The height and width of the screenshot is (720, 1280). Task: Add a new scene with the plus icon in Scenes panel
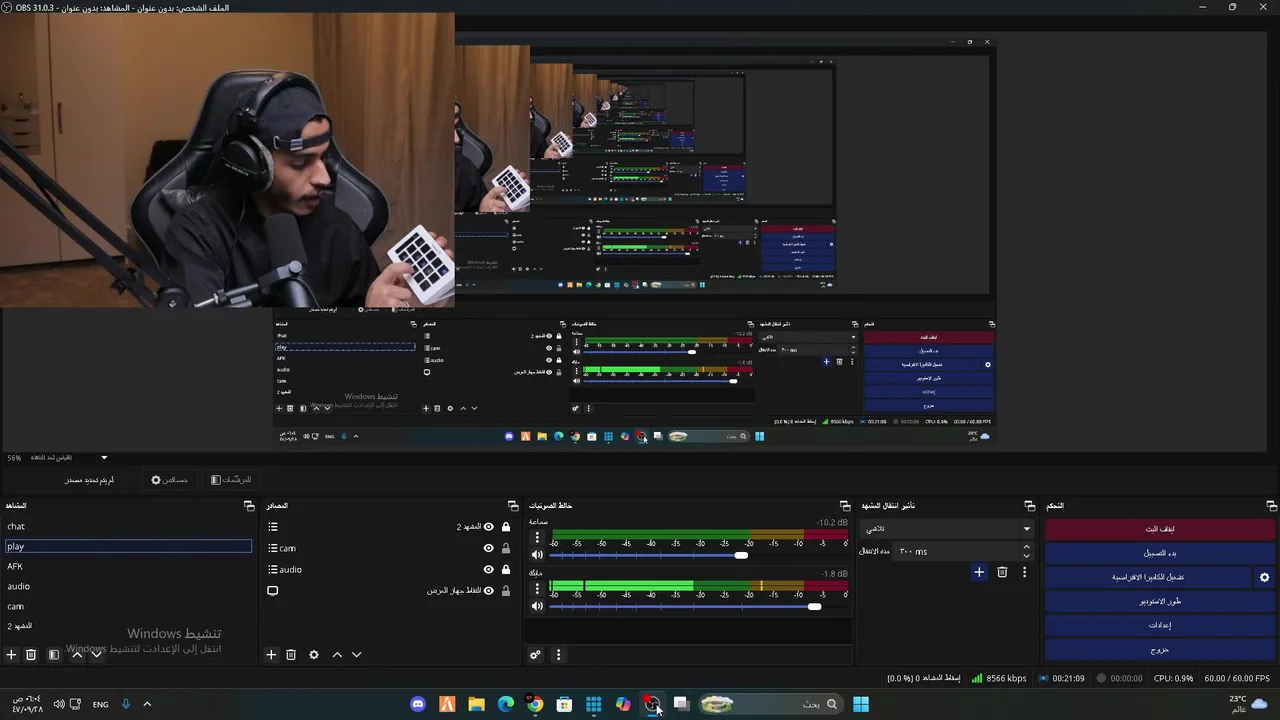click(12, 655)
